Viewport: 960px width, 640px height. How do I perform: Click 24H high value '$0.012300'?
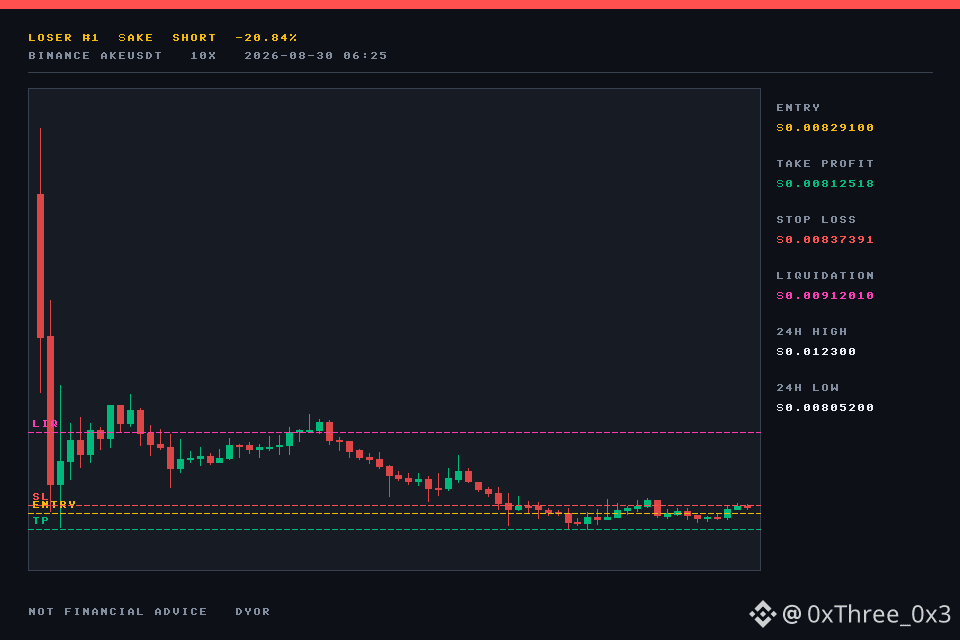tap(816, 352)
